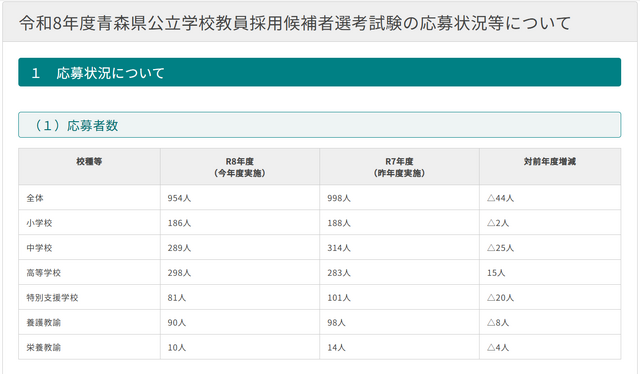Viewport: 640px width, 374px height.
Task: Click the subheading (1)応募者数
Action: coord(320,125)
